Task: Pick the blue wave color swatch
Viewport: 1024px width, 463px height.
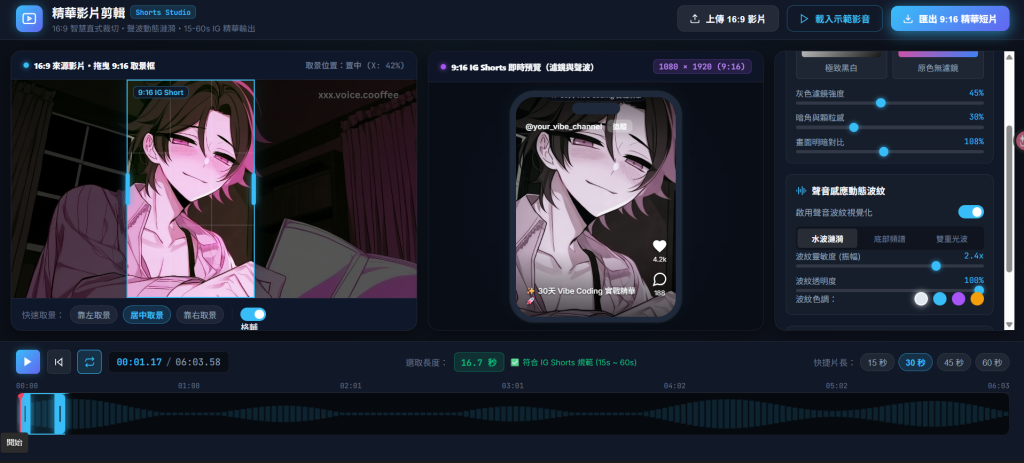Action: (940, 298)
